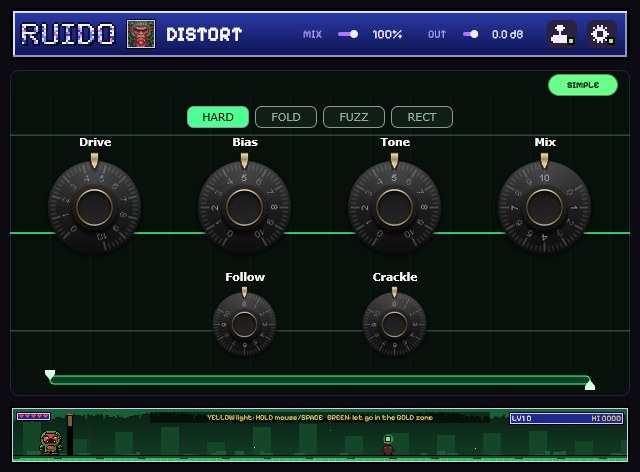Adjust the header MIX slider
Image resolution: width=640 pixels, height=472 pixels.
coord(348,34)
